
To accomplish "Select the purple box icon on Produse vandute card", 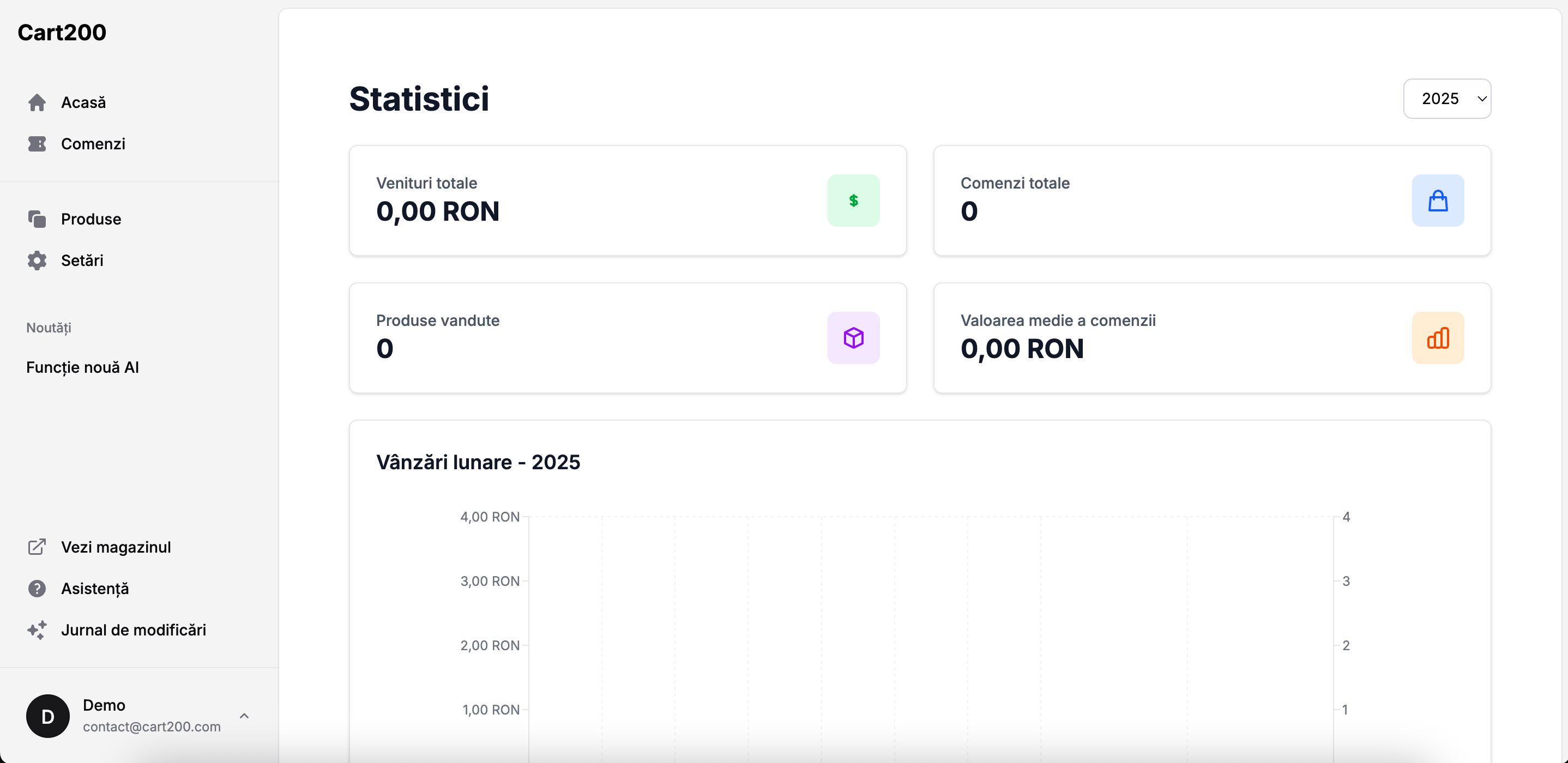I will (x=853, y=338).
